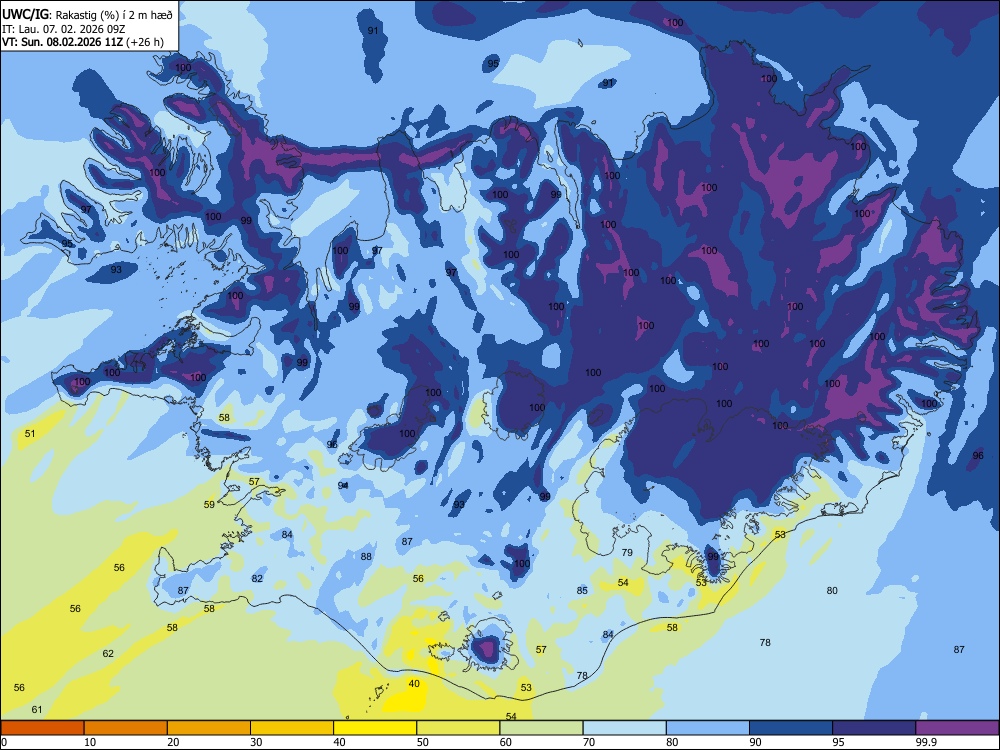The height and width of the screenshot is (750, 1000).
Task: Click the 30–40 amber legend swatch
Action: (x=292, y=728)
